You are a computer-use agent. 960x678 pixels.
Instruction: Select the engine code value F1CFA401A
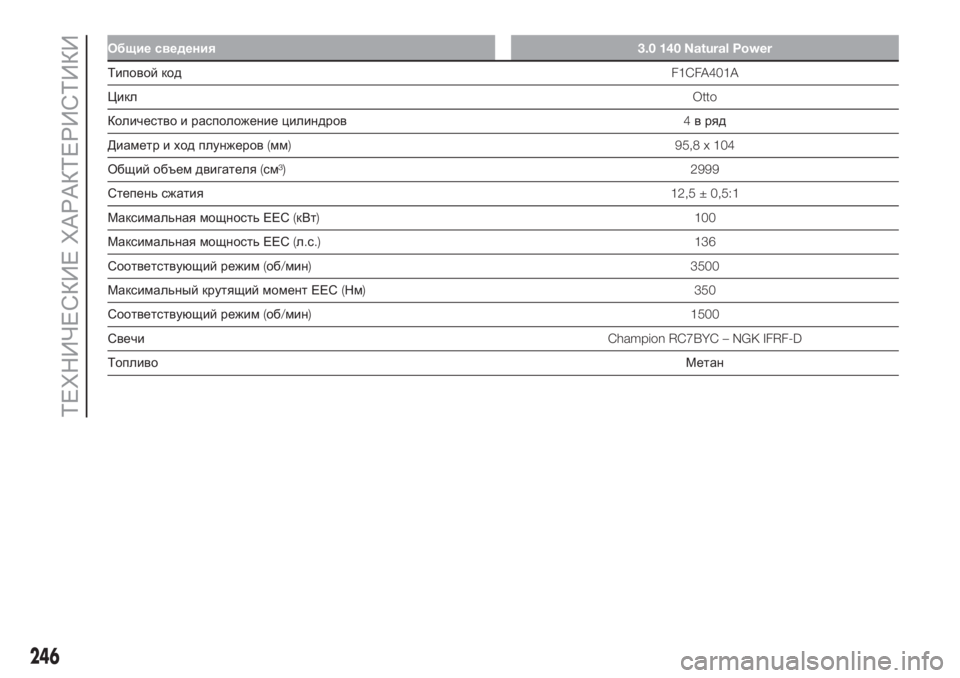pos(705,74)
